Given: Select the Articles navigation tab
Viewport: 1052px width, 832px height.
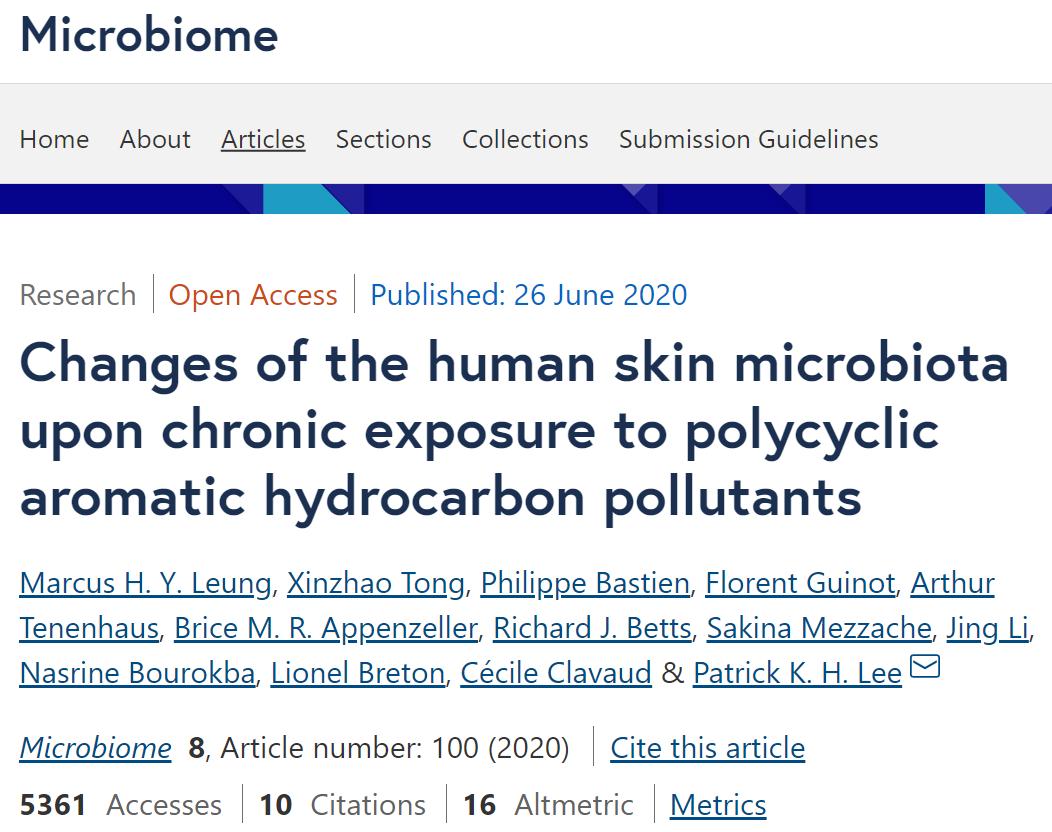Looking at the screenshot, I should click(x=263, y=140).
